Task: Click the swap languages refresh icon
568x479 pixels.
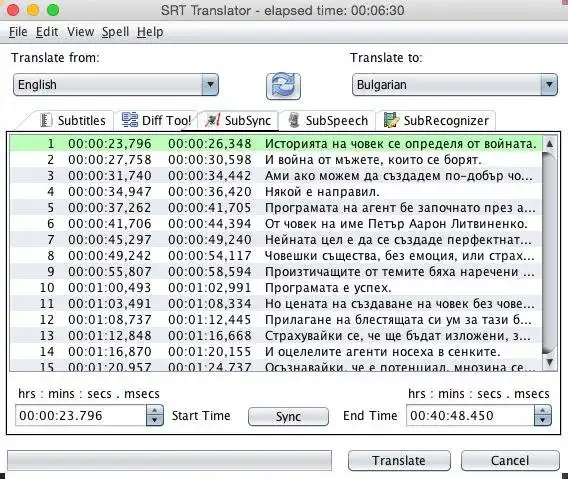Action: (283, 86)
